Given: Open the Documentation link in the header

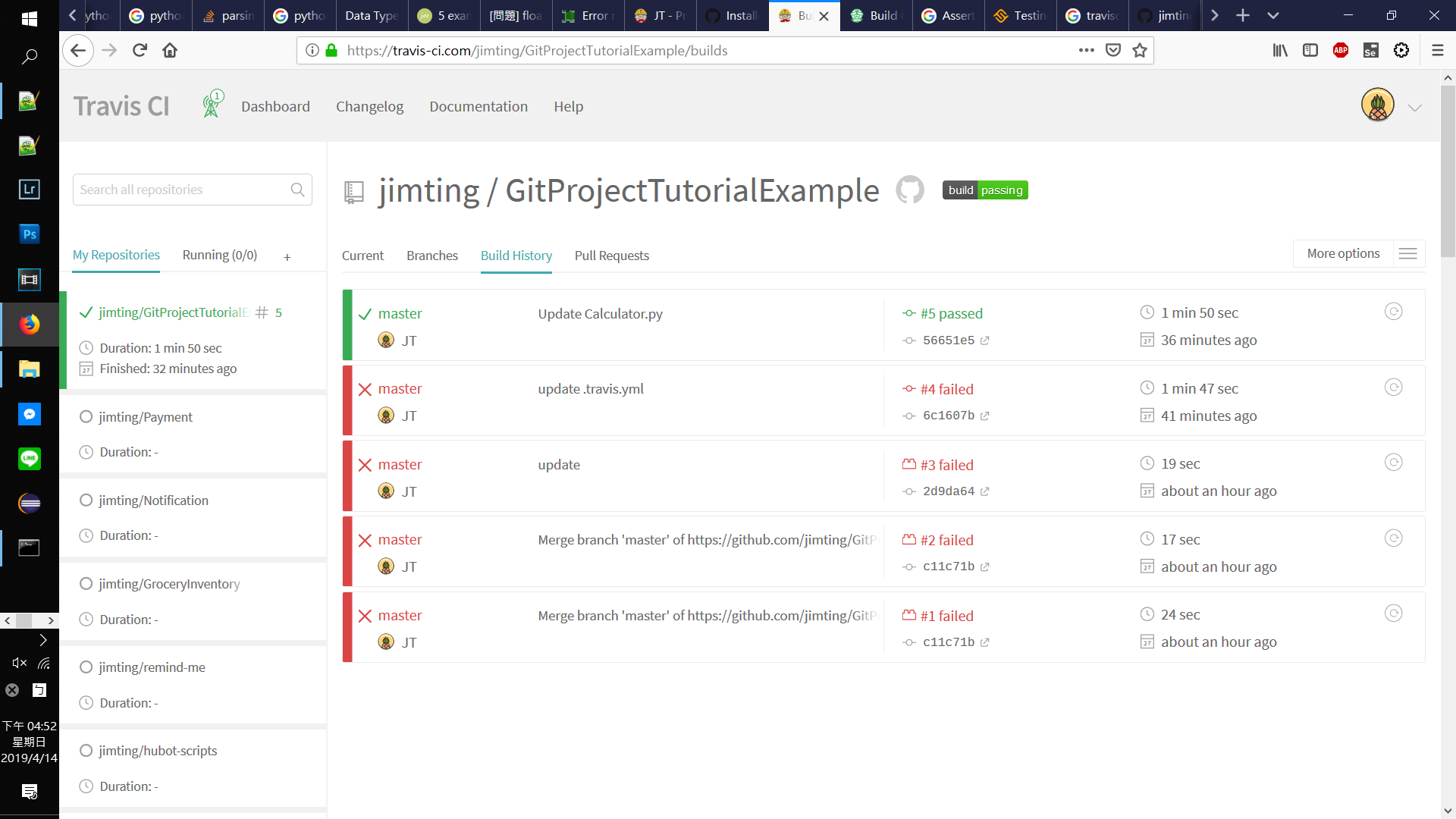Looking at the screenshot, I should (478, 106).
